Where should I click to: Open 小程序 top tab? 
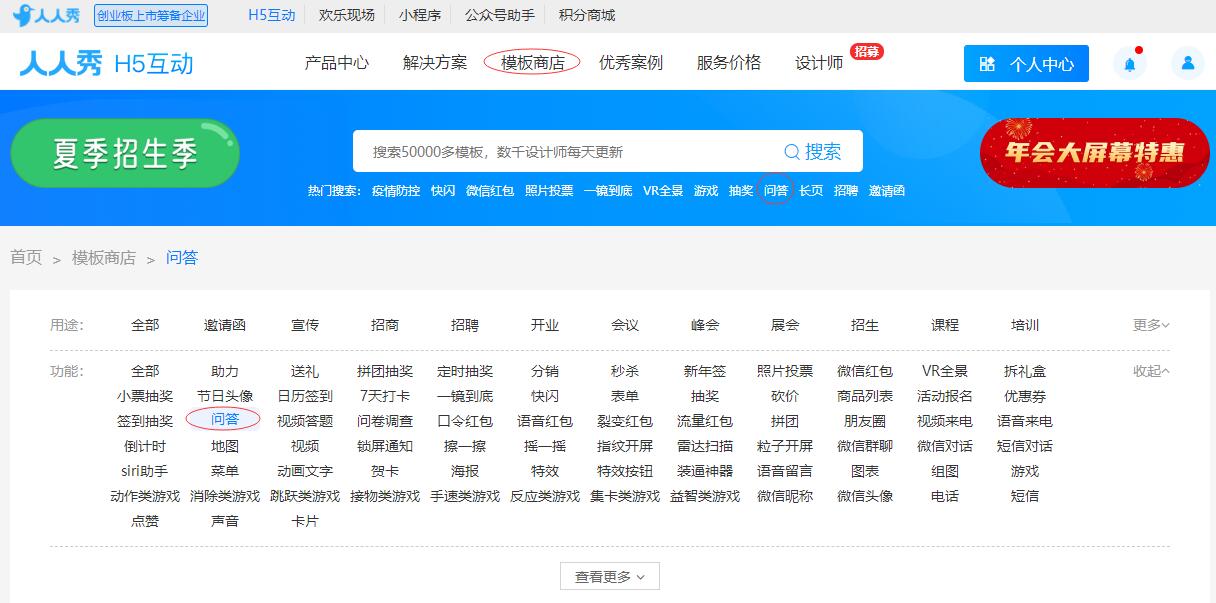pyautogui.click(x=419, y=15)
